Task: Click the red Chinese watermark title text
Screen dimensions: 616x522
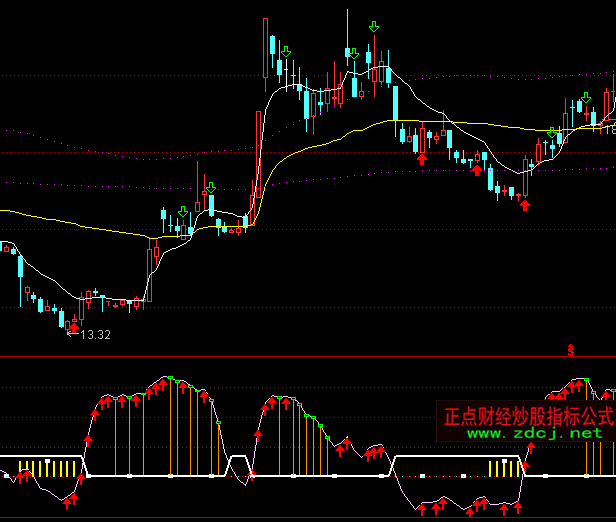Action: (528, 415)
